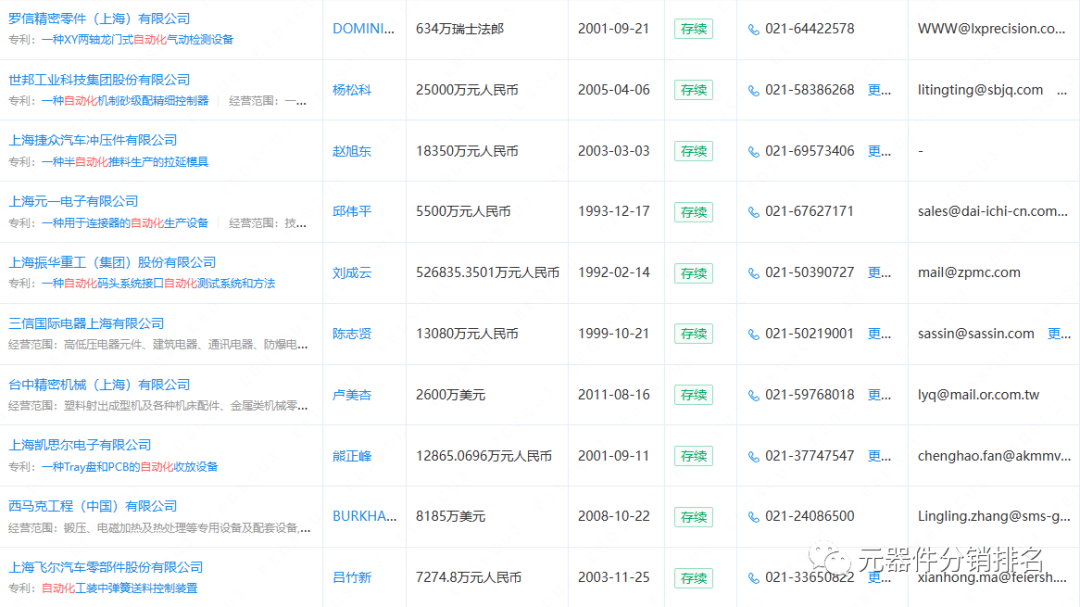
Task: Click phone icon next to 021-37747547
Action: pyautogui.click(x=754, y=457)
